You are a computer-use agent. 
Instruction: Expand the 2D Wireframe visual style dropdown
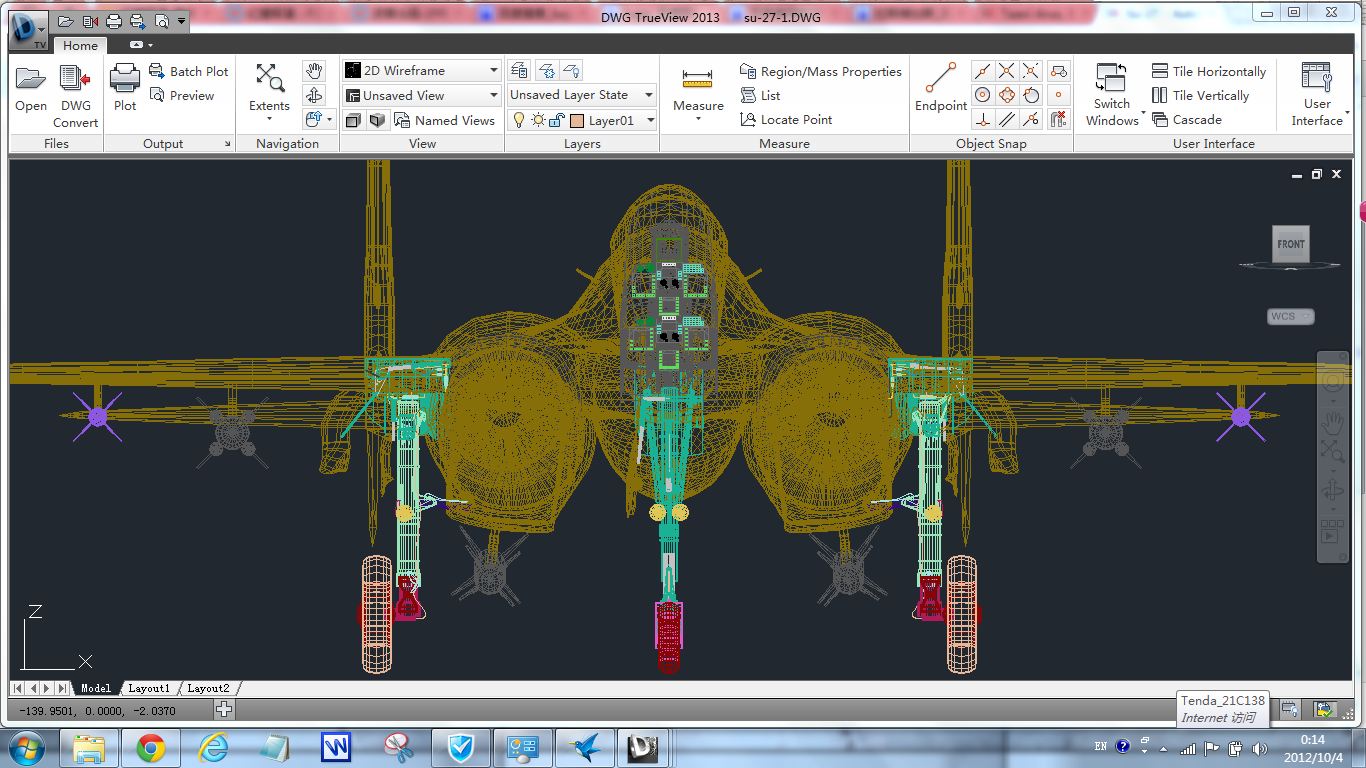click(x=493, y=71)
